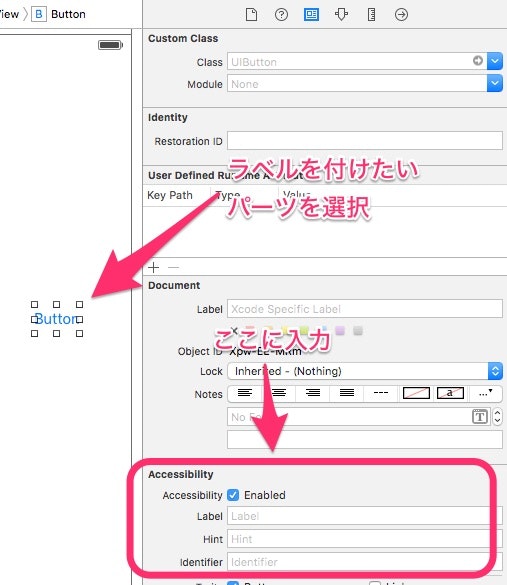The height and width of the screenshot is (585, 507).
Task: Click the Restoration ID field
Action: coord(365,141)
